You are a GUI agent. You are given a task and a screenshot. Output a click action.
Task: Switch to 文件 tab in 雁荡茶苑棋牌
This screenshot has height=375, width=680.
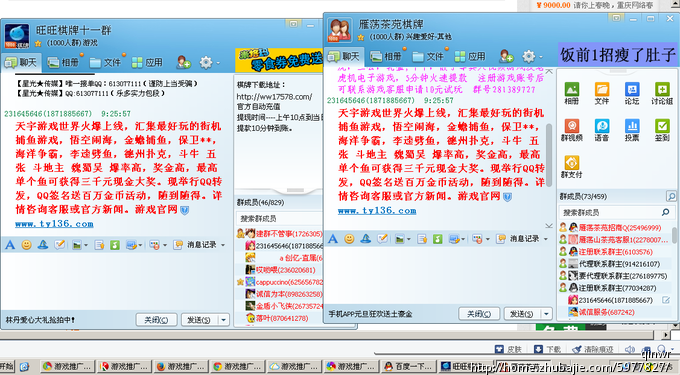[428, 56]
